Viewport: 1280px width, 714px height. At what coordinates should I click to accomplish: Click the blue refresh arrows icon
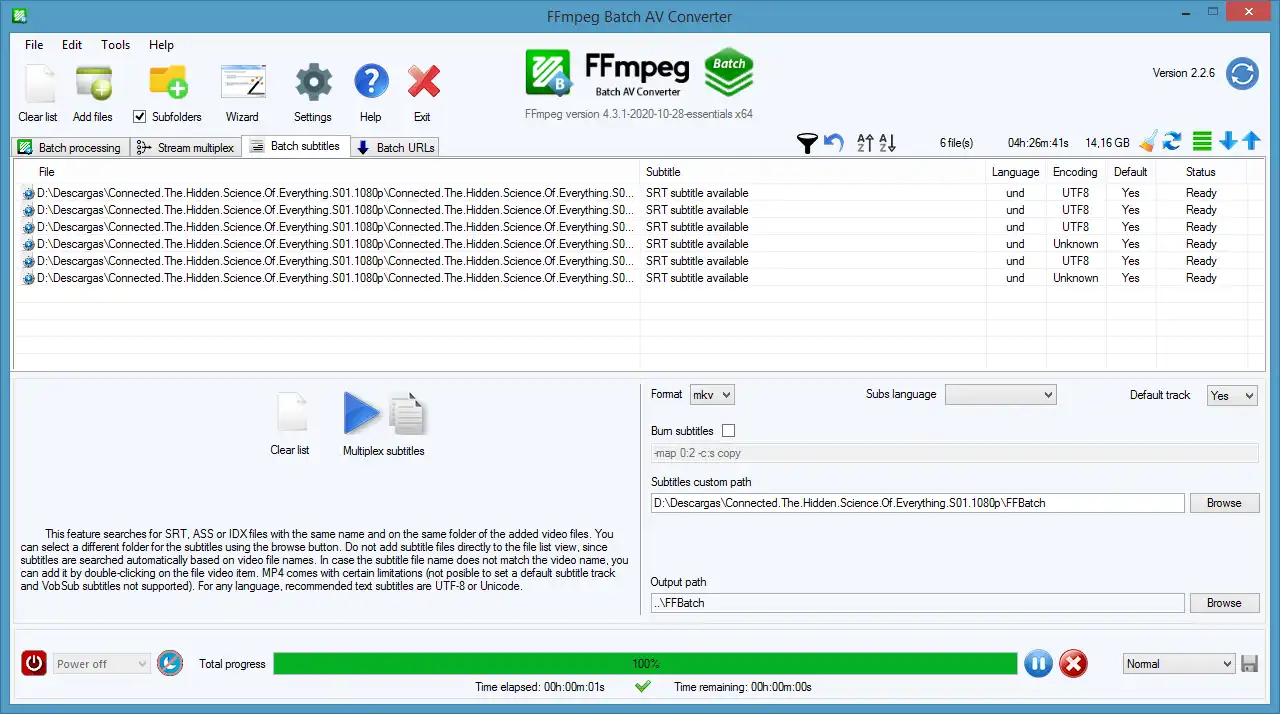pos(1172,142)
